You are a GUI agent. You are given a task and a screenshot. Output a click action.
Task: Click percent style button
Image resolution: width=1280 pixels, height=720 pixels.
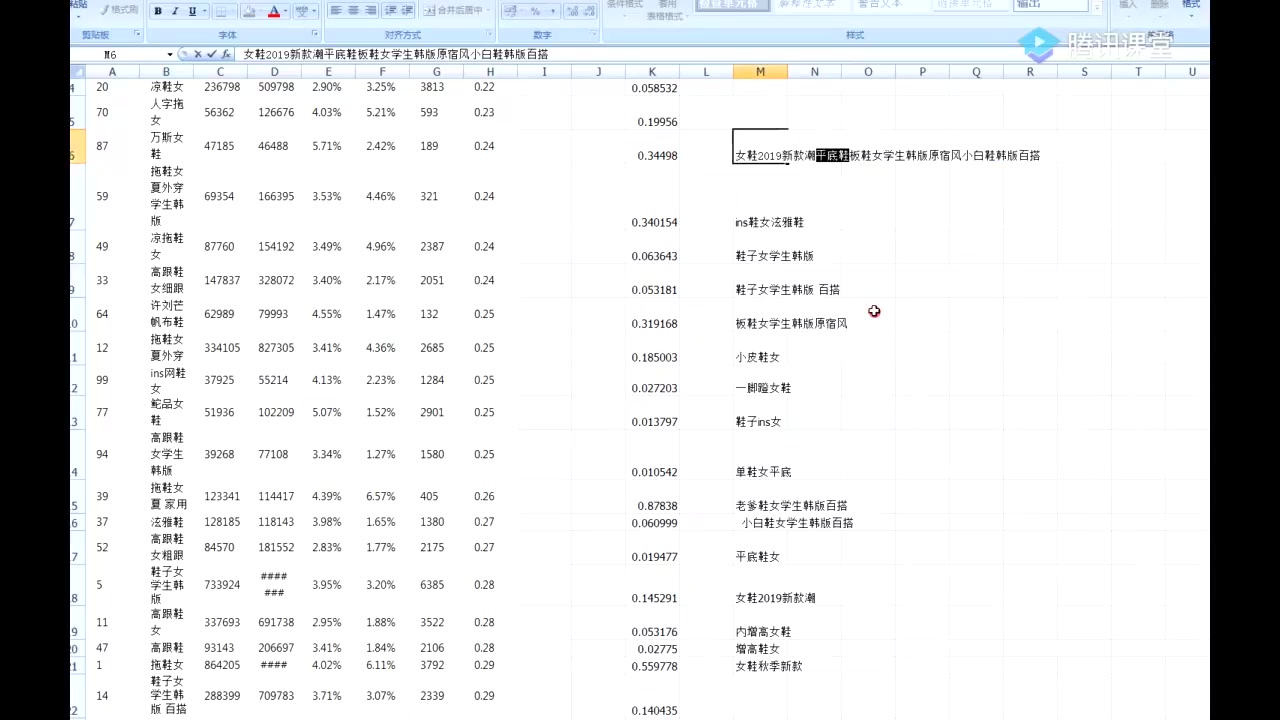[535, 11]
